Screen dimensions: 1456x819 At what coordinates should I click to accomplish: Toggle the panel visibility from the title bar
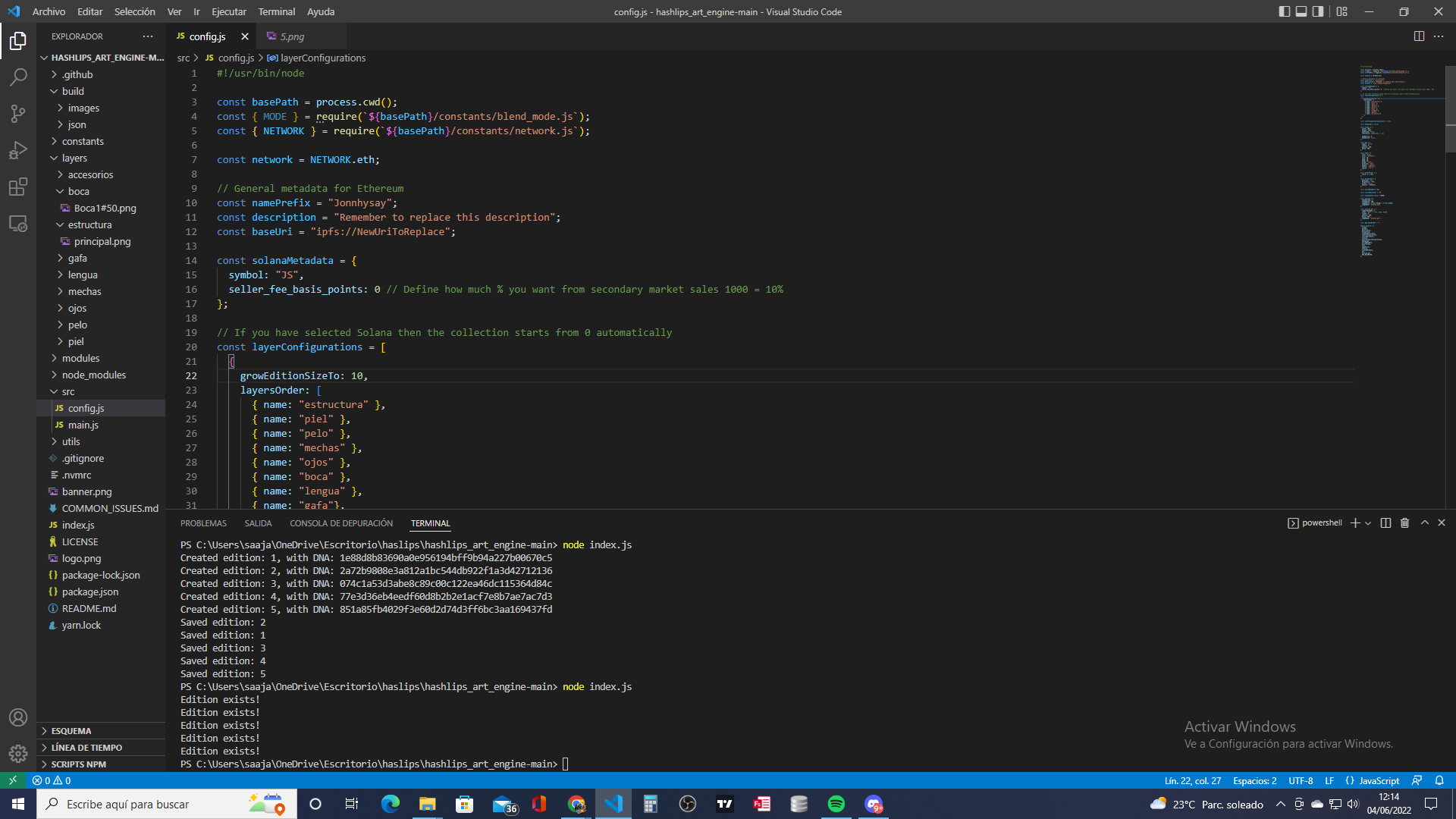pos(1302,11)
